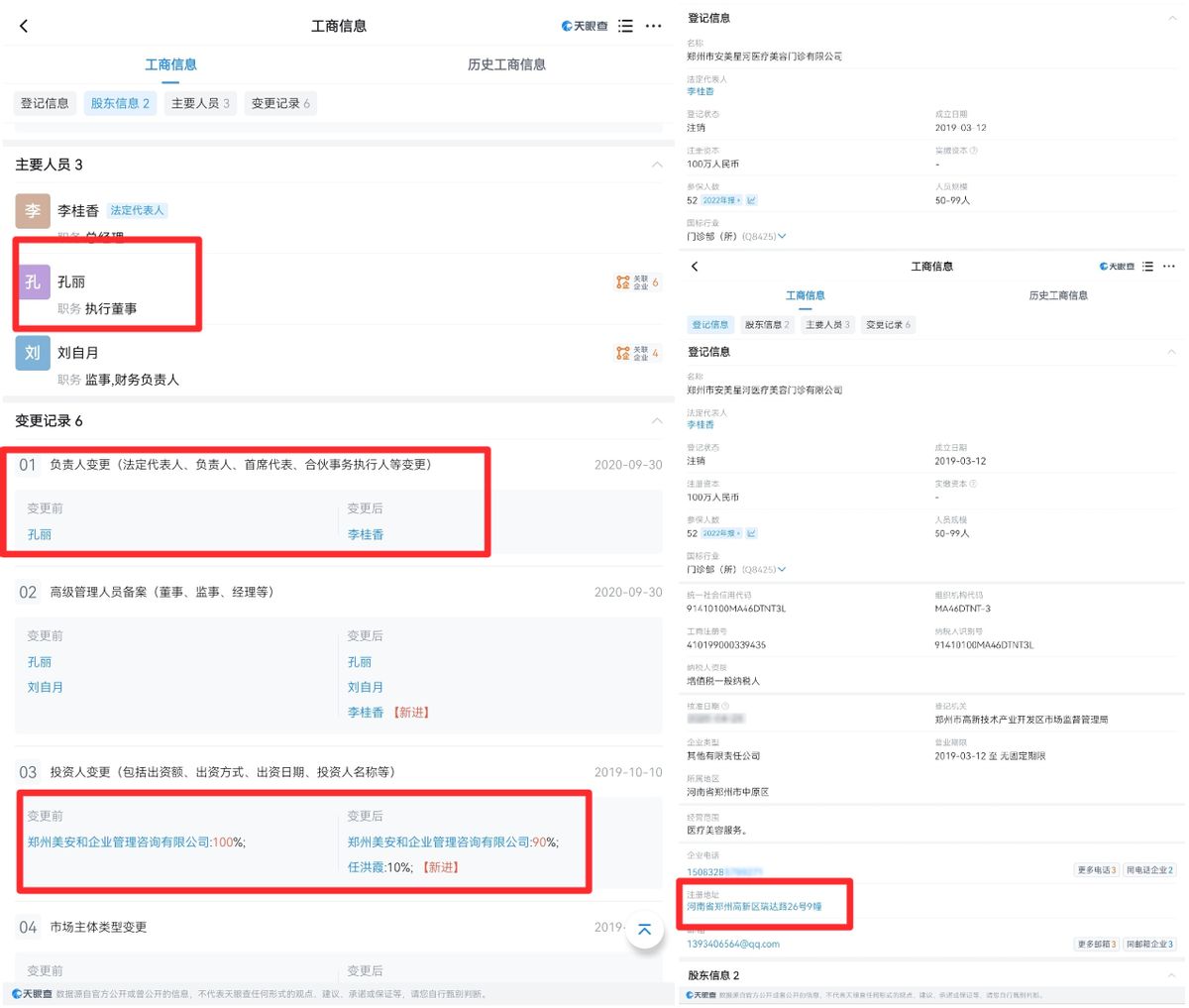This screenshot has width=1189, height=1008.
Task: Open address link 河南省郑州高新区瑞达路26号9幢
Action: point(754,907)
